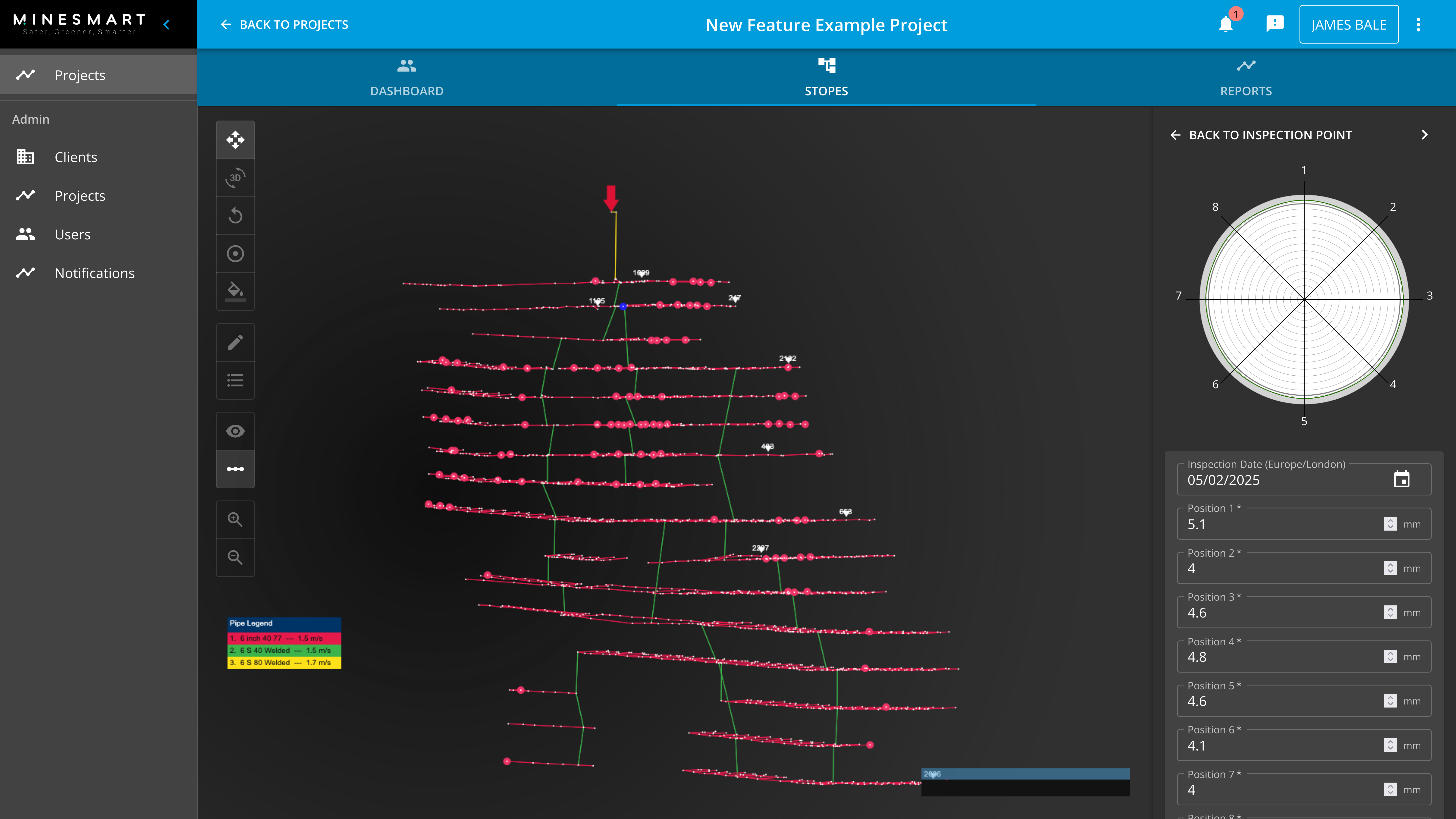
Task: Collapse the left navigation sidebar
Action: click(x=166, y=24)
